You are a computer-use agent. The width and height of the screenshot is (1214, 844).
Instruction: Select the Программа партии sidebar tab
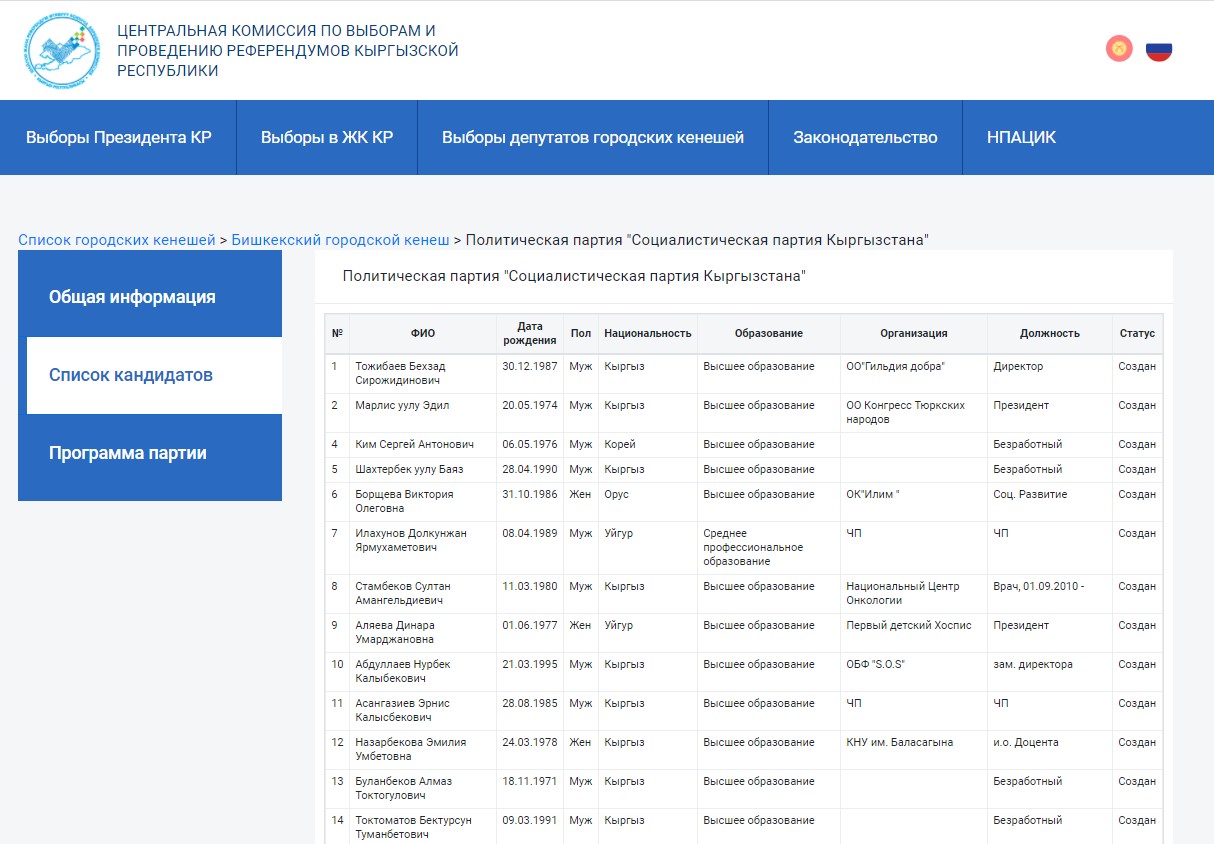point(128,453)
